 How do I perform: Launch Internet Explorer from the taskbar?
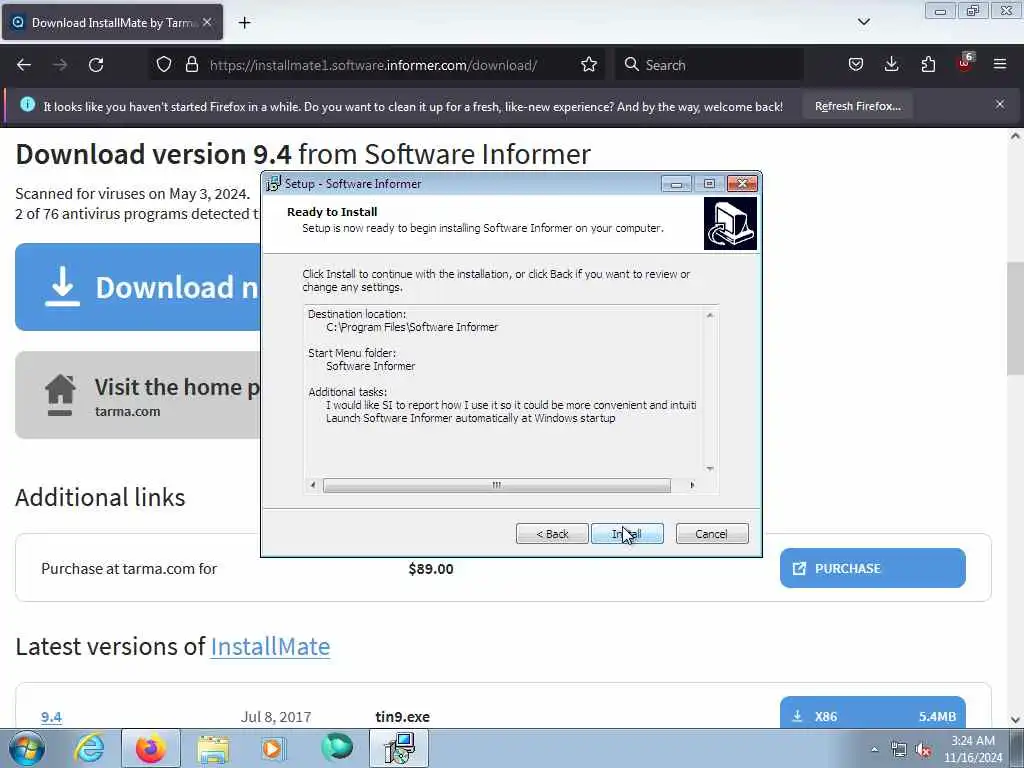tap(89, 748)
